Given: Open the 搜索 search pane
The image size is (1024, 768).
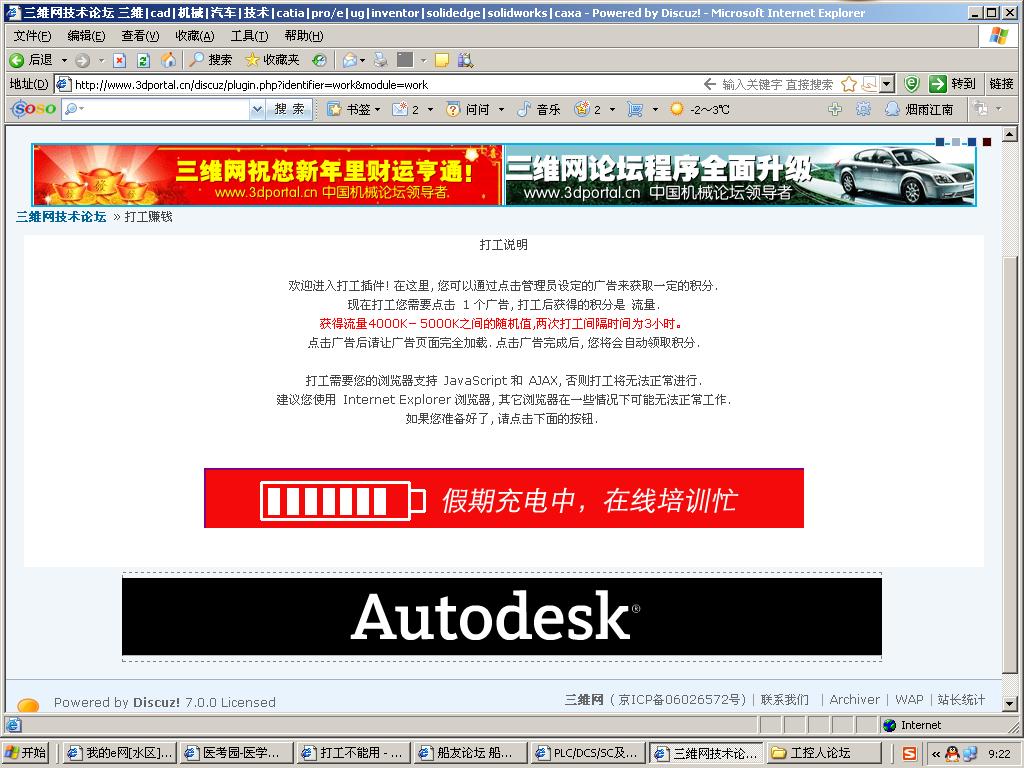Looking at the screenshot, I should click(x=211, y=60).
